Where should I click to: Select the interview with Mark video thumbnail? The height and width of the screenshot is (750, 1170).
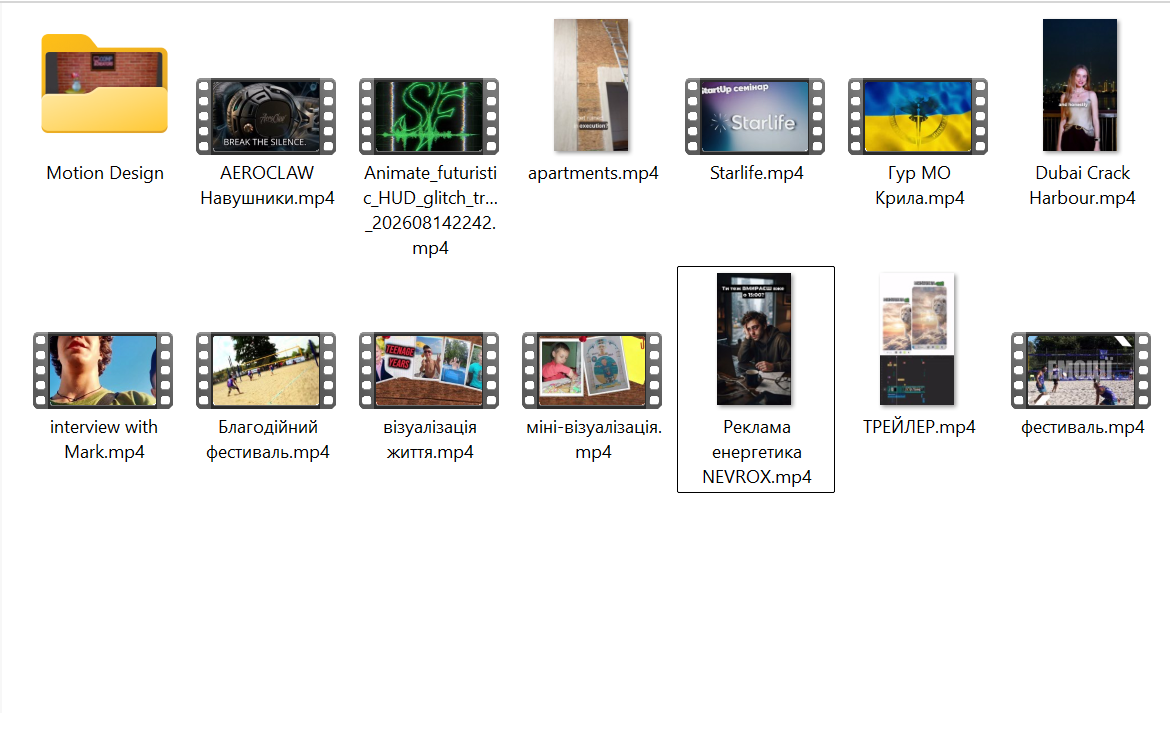103,370
